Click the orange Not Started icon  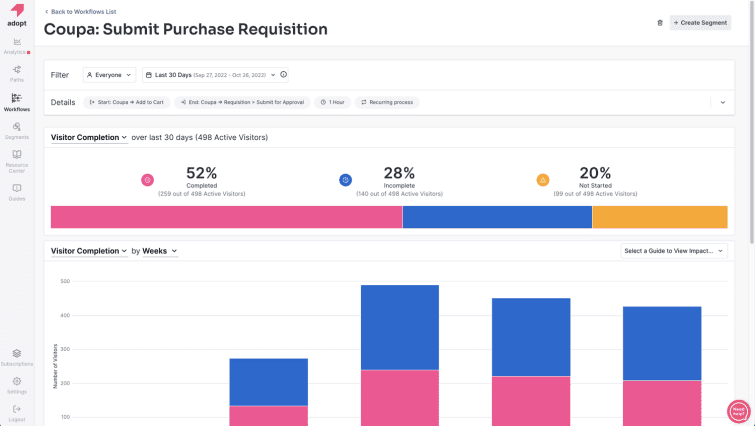click(x=543, y=180)
